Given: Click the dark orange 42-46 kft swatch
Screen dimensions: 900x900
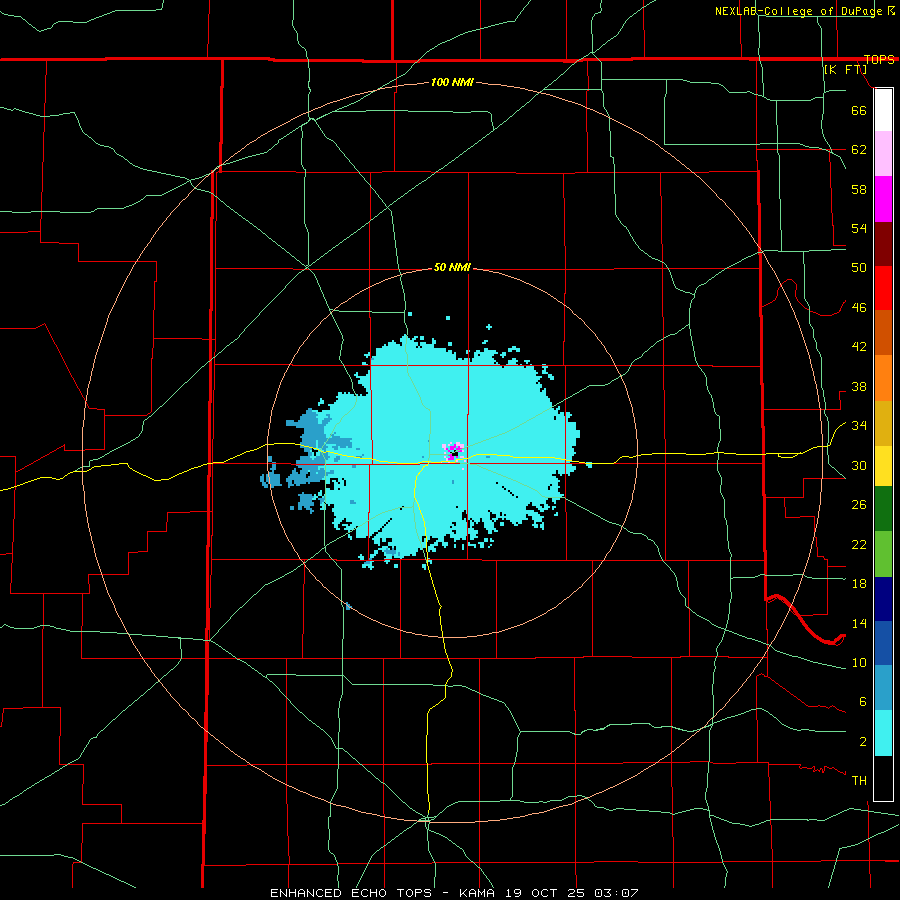Looking at the screenshot, I should coord(883,332).
